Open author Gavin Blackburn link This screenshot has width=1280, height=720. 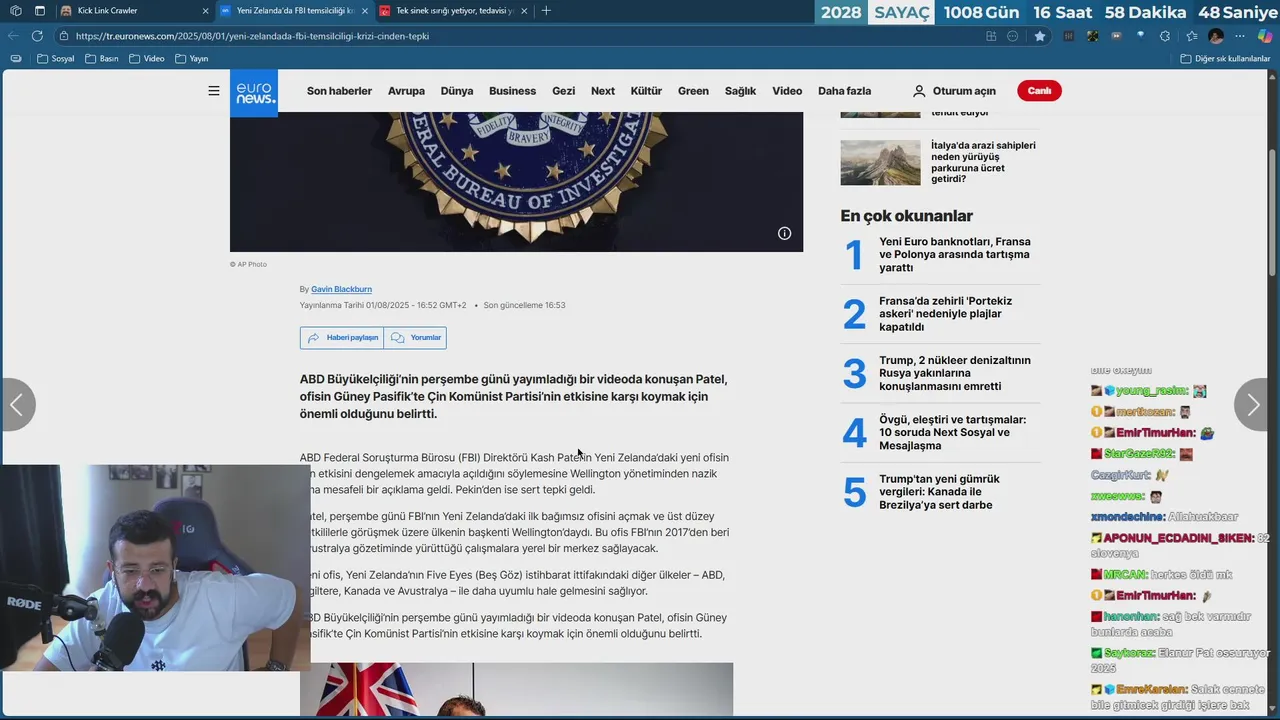coord(341,289)
